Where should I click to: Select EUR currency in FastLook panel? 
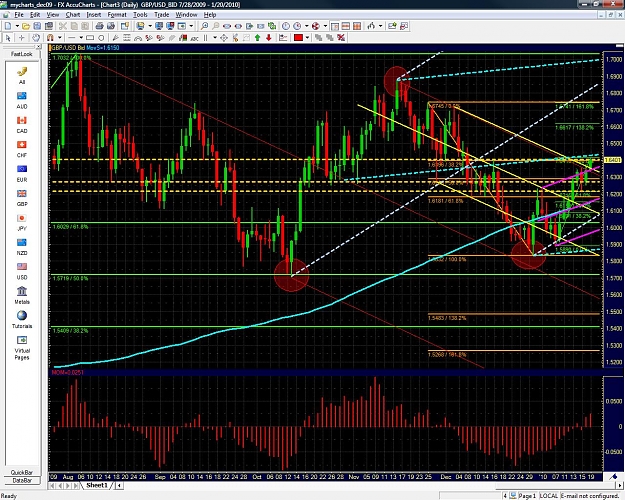[x=22, y=173]
